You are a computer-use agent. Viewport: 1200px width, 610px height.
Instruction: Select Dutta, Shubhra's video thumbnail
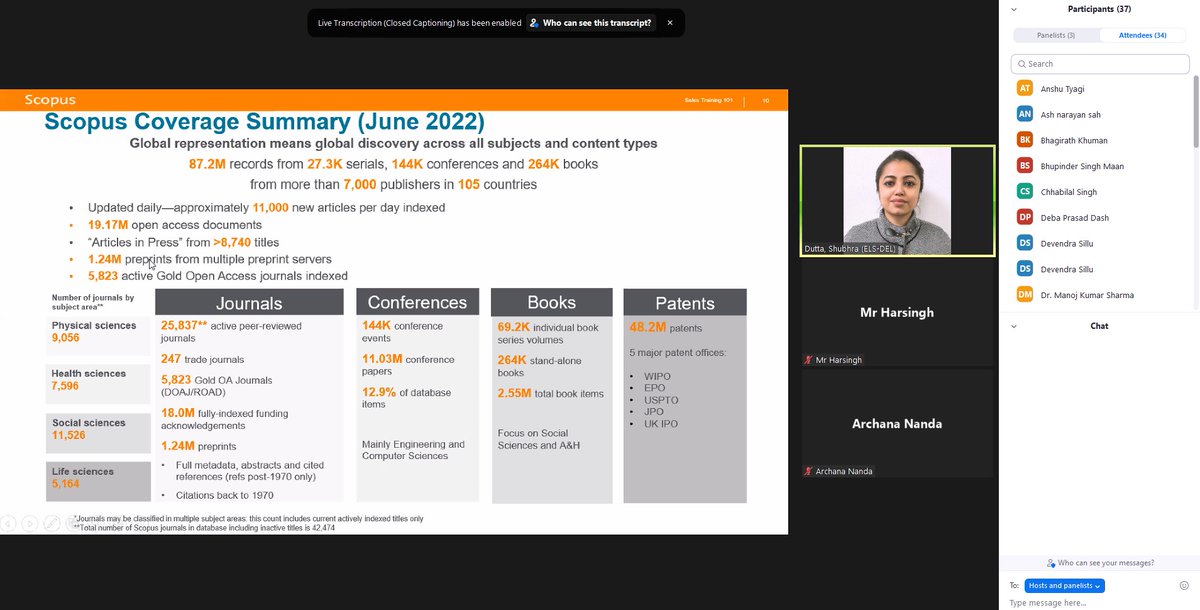pyautogui.click(x=897, y=200)
